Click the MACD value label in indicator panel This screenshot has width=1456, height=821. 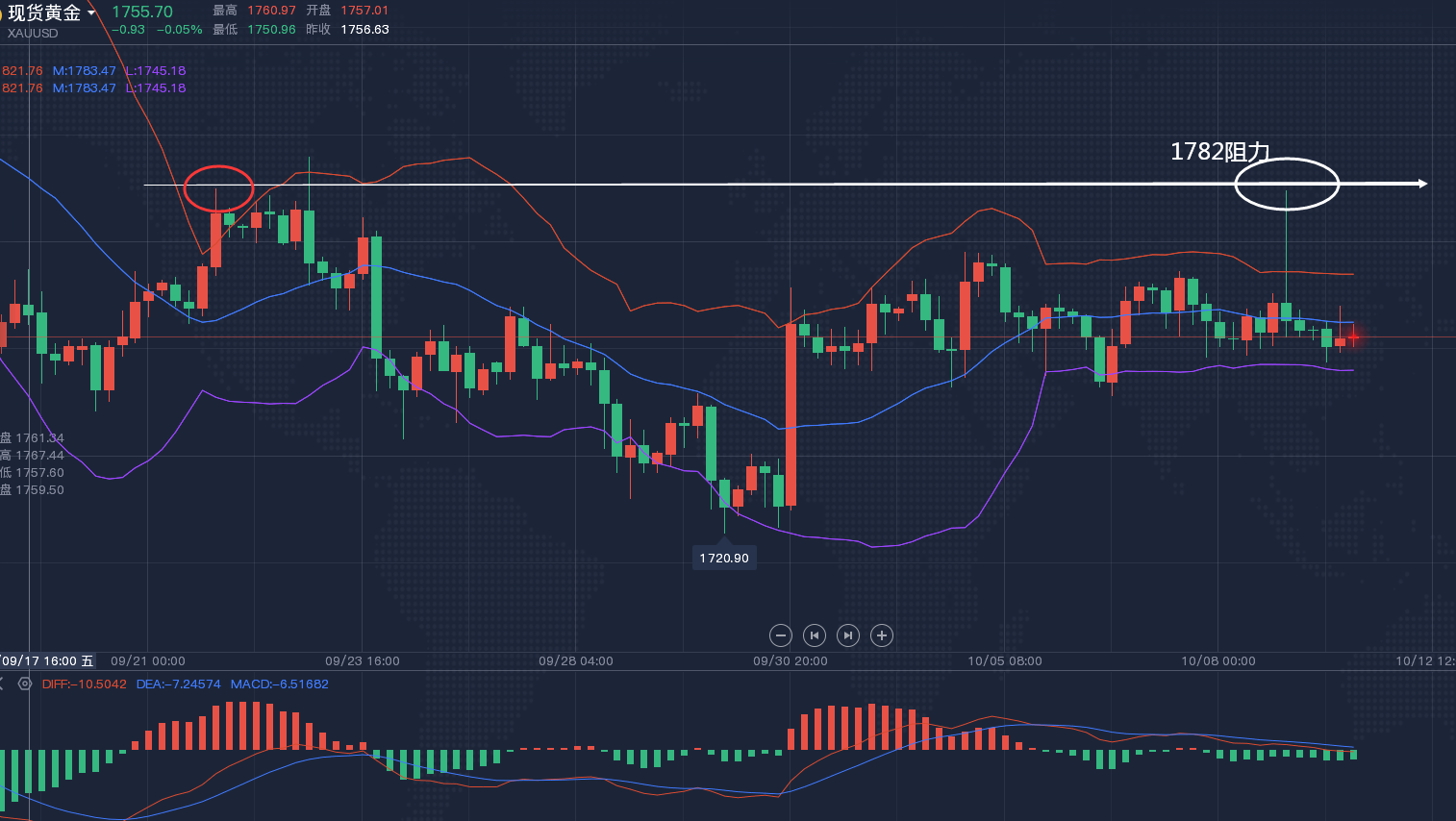(x=279, y=684)
